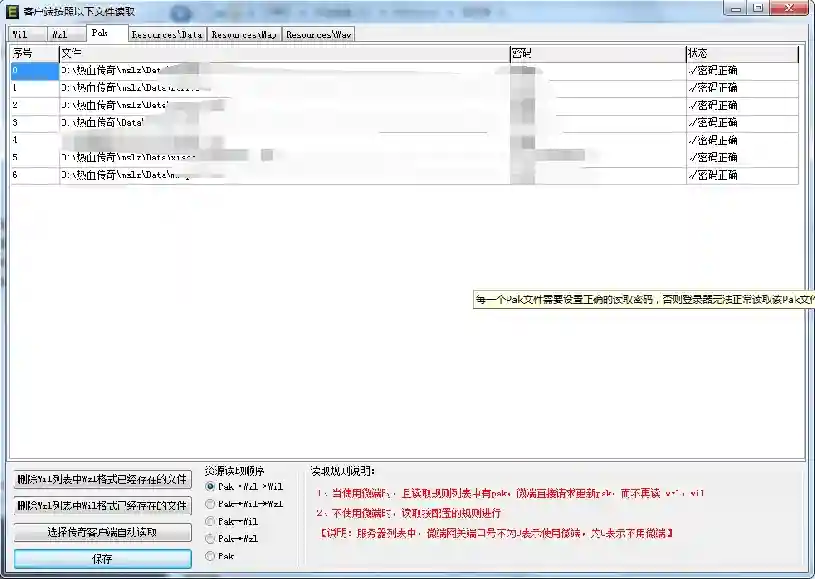This screenshot has width=815, height=579.
Task: Click the file path in row 6
Action: tap(125, 175)
